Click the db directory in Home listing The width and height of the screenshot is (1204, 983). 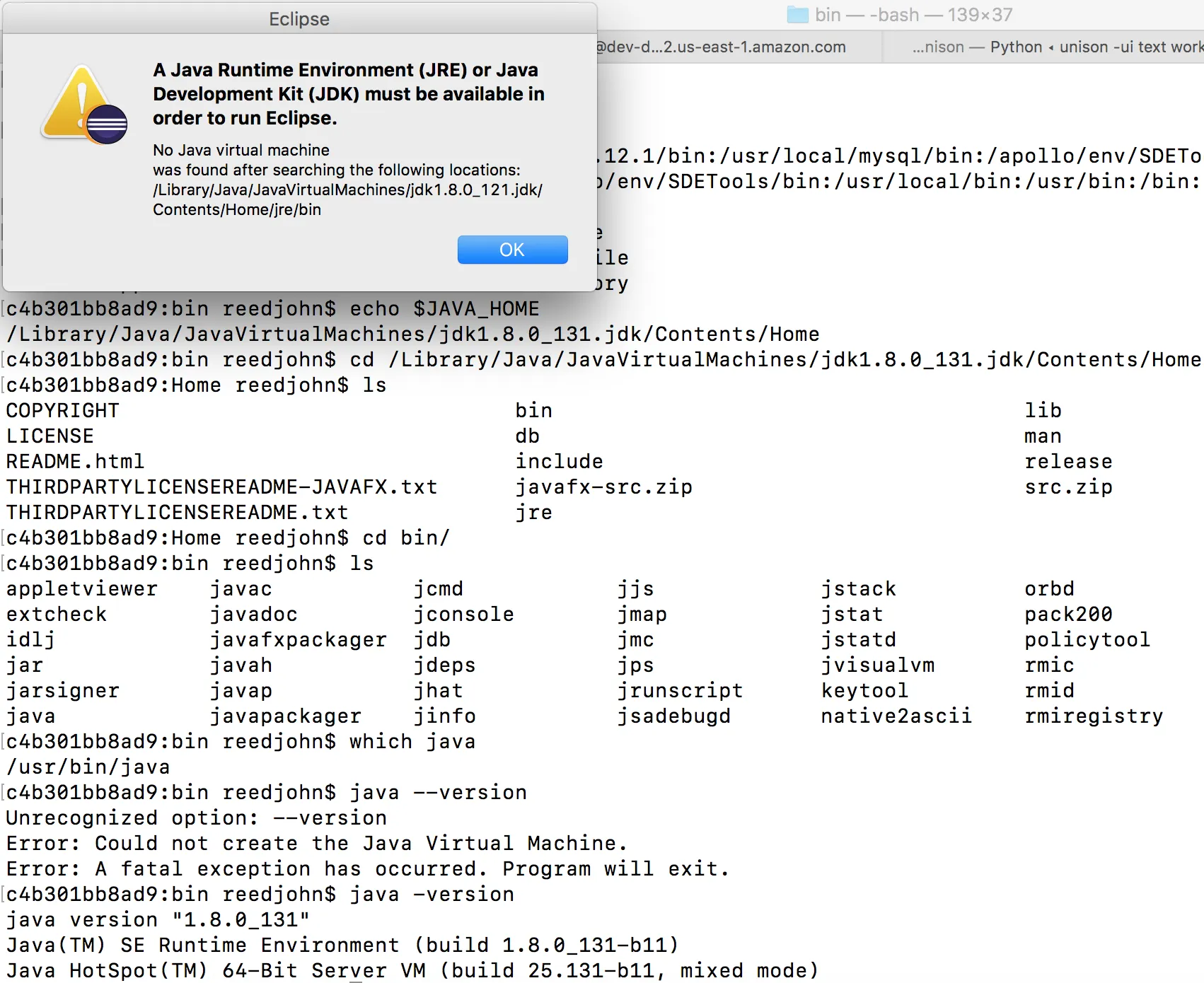[x=528, y=436]
